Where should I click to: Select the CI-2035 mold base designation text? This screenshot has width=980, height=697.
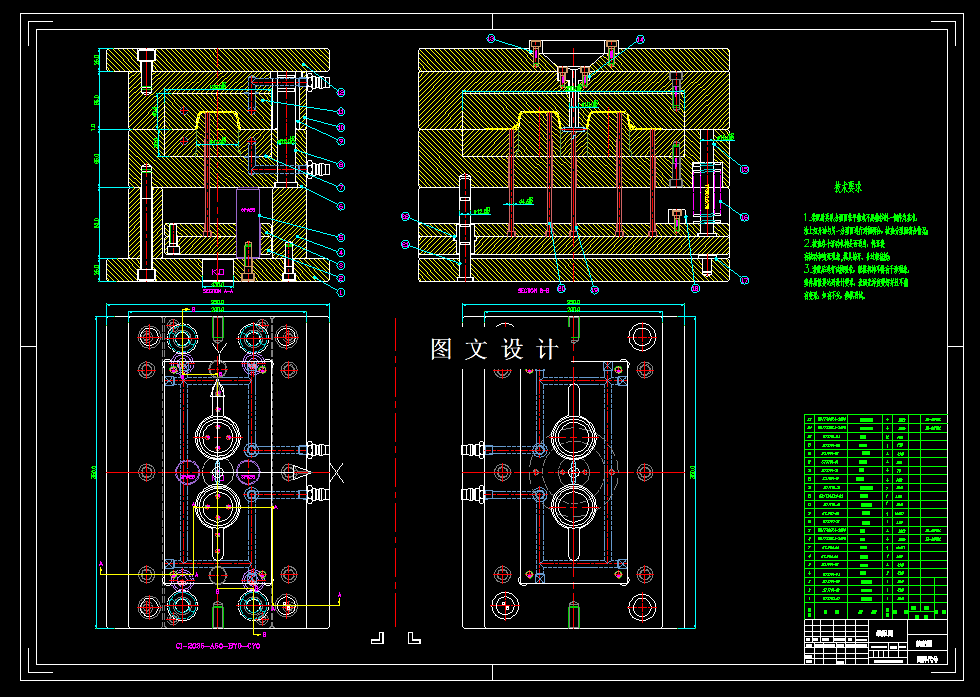click(x=218, y=646)
